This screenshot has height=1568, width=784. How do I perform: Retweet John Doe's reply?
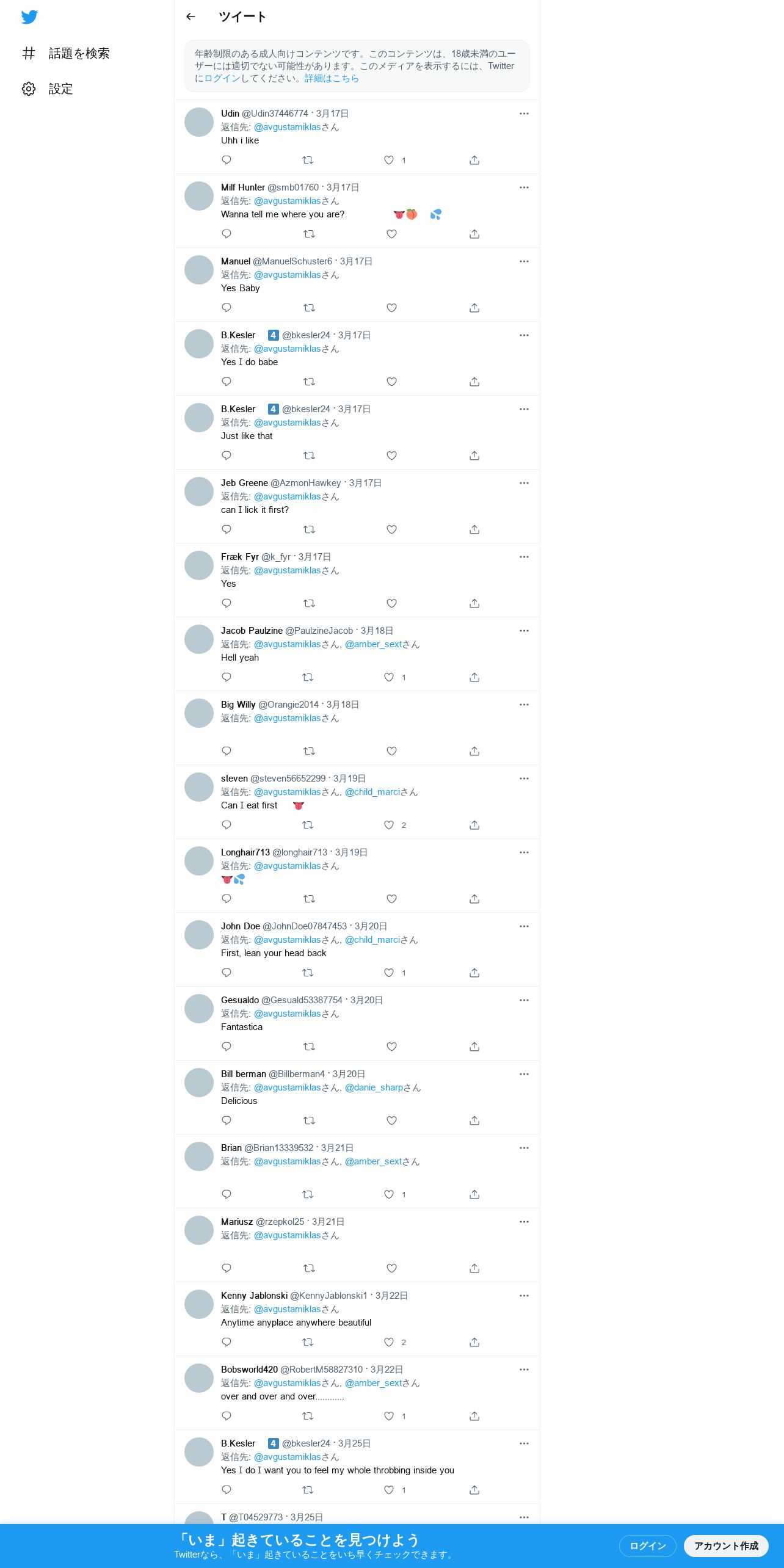308,973
